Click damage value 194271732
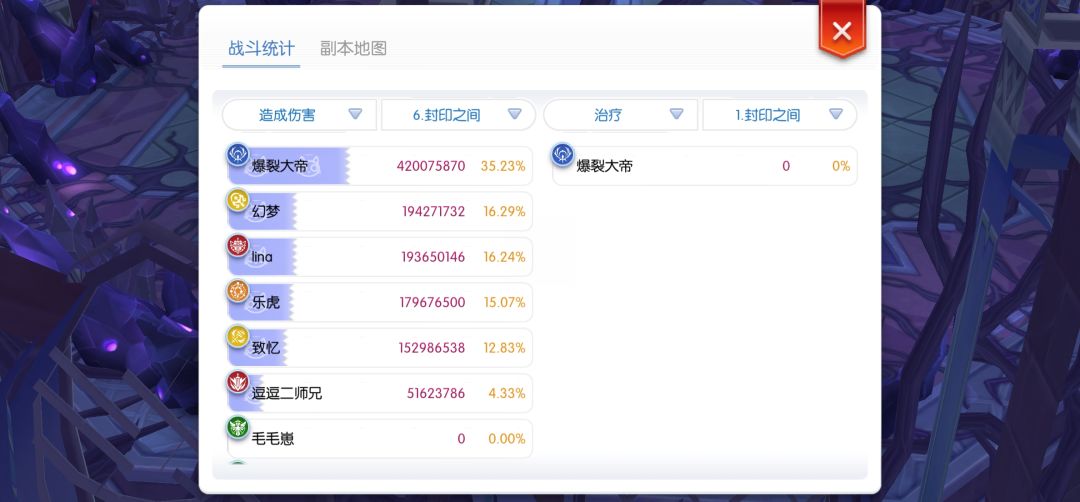The width and height of the screenshot is (1080, 502). [434, 211]
